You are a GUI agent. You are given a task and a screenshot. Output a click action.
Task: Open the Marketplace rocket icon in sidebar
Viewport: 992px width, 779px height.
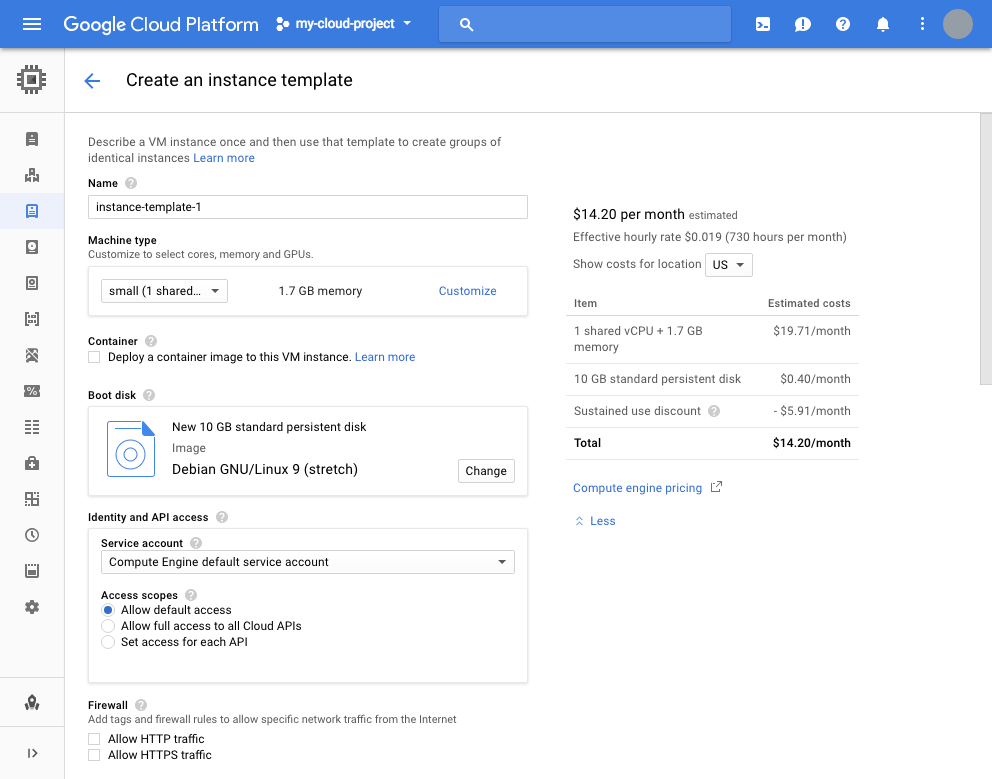32,702
